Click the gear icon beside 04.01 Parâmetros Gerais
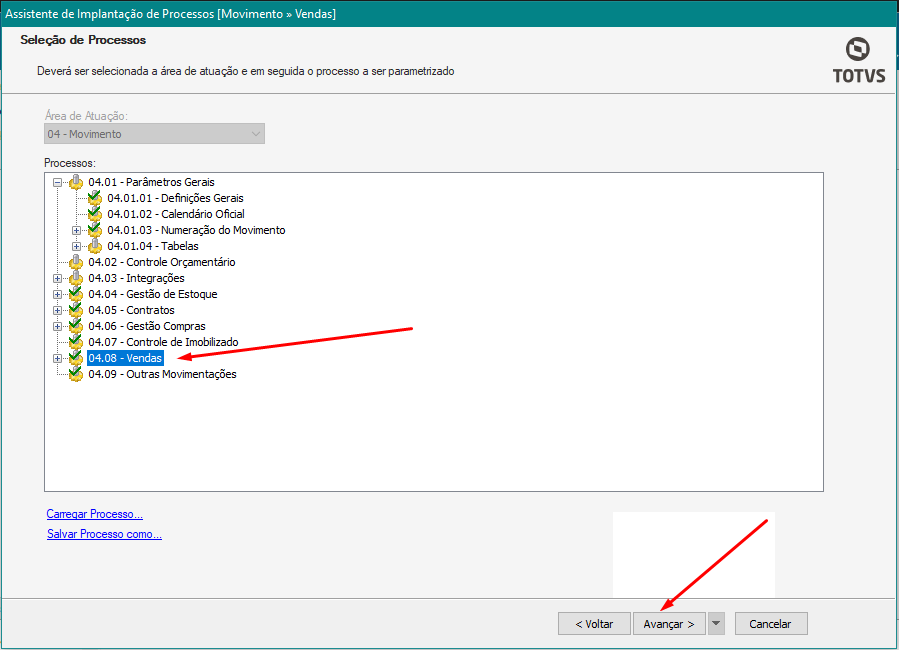This screenshot has width=899, height=650. (x=76, y=182)
